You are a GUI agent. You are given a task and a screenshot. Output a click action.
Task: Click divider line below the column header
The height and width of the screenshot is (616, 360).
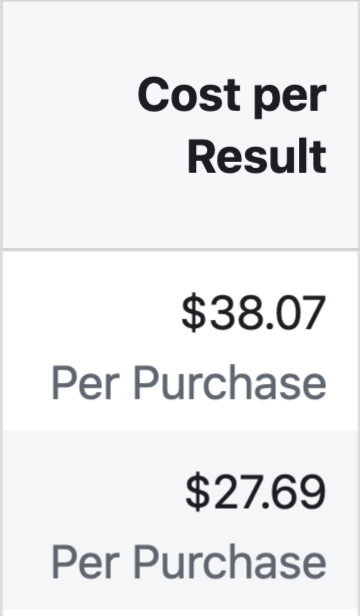tap(181, 249)
